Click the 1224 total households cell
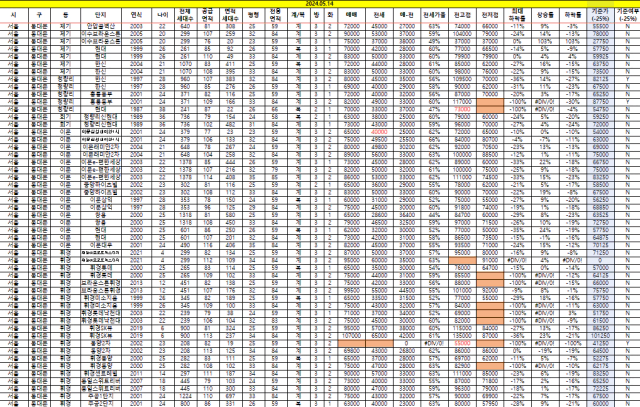This screenshot has height=407, width=640. [185, 396]
